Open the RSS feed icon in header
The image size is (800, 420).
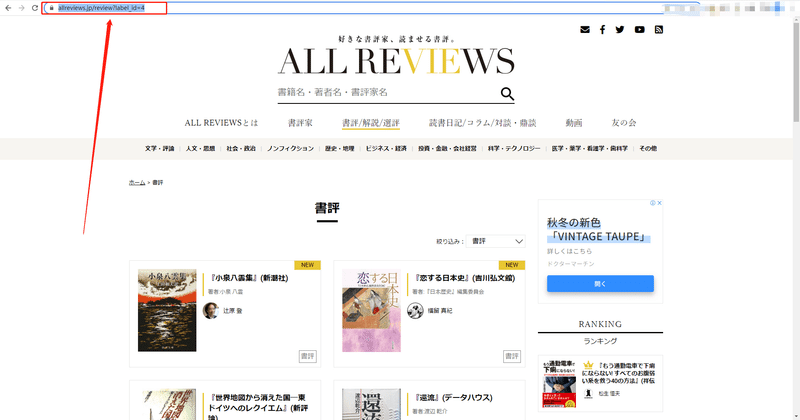[659, 30]
